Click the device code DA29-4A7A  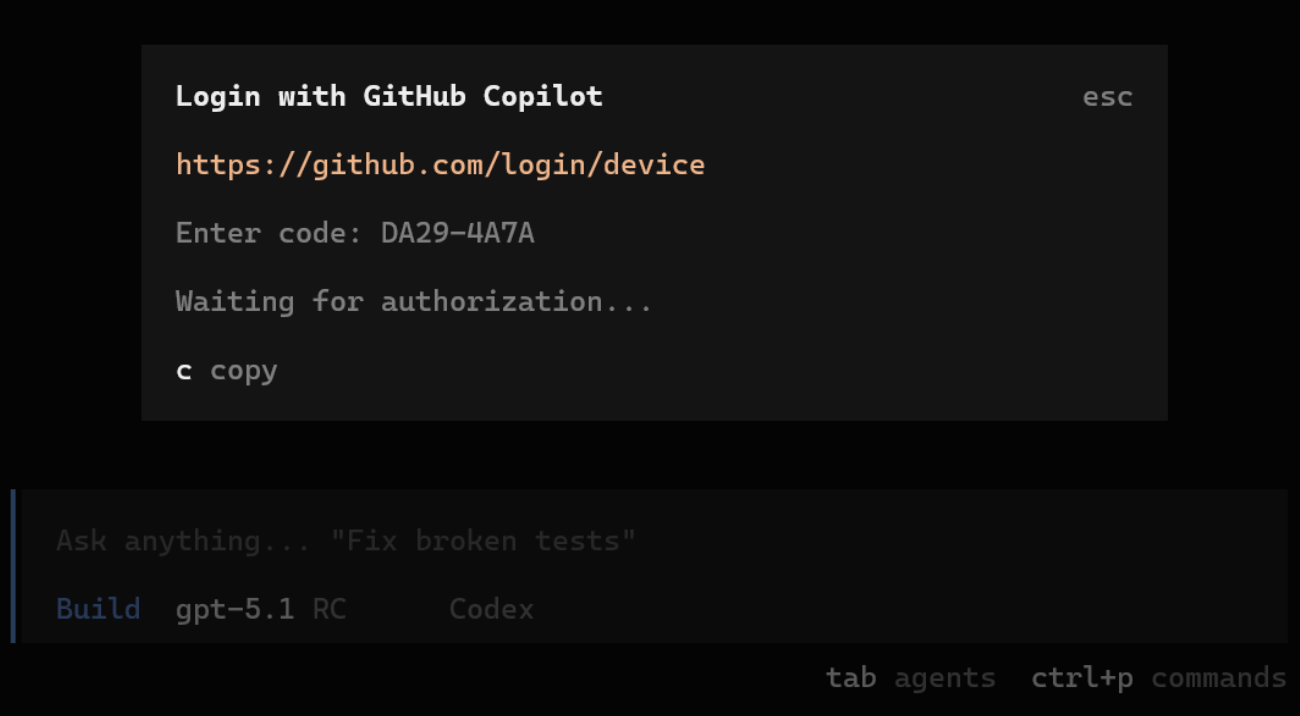457,233
